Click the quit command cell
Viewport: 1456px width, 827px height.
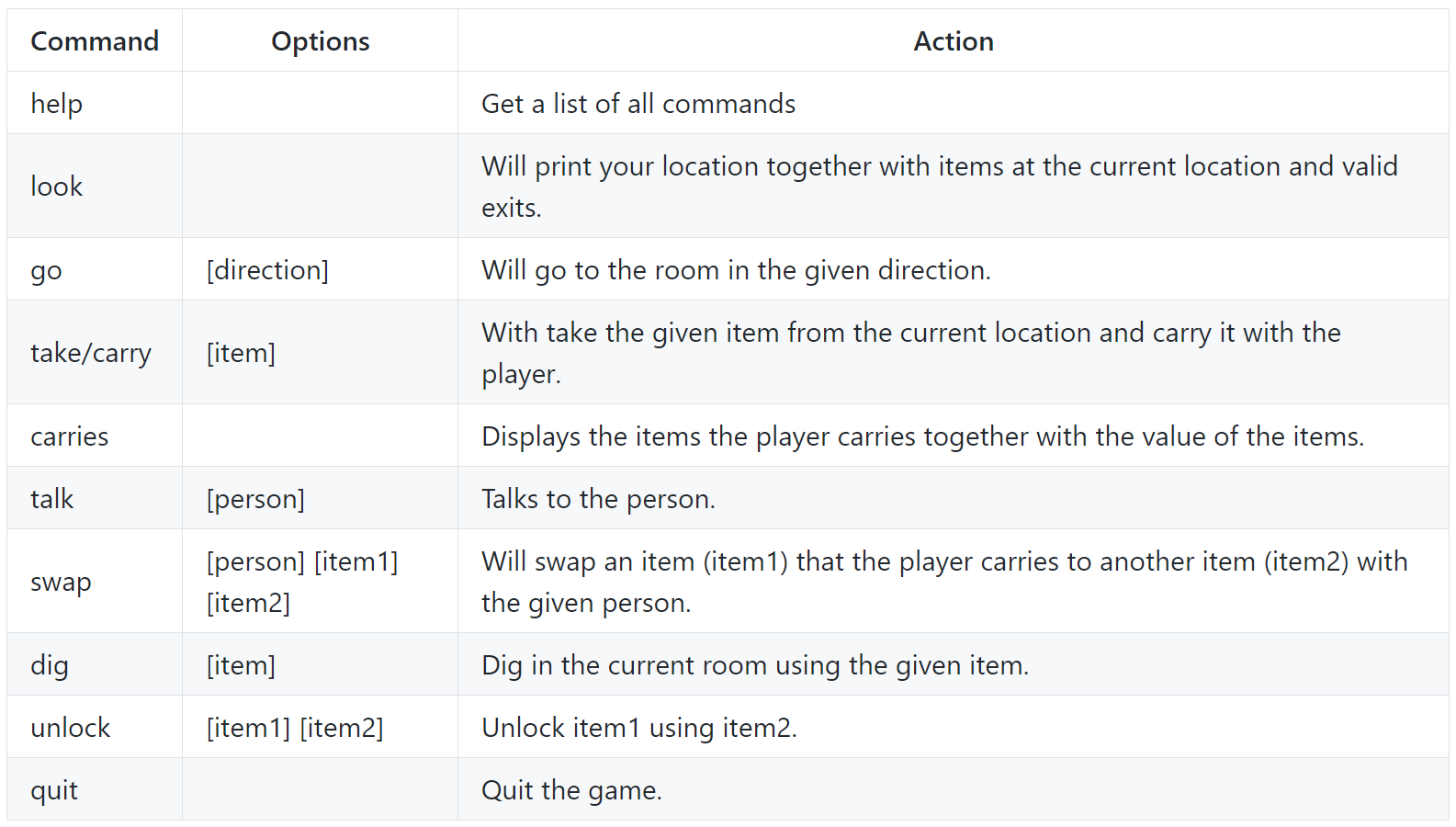tap(54, 790)
